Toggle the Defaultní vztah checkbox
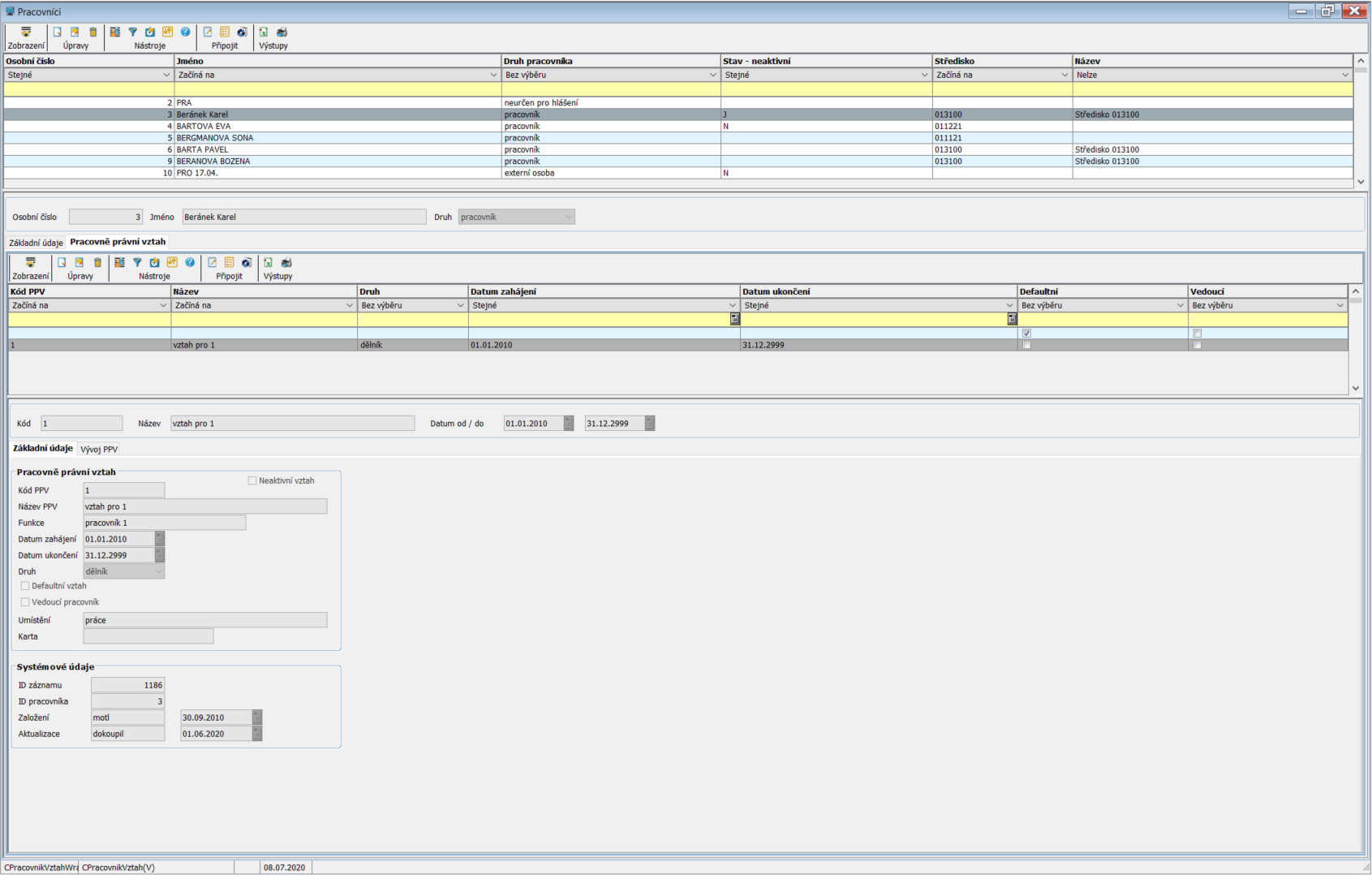This screenshot has width=1372, height=875. pyautogui.click(x=25, y=586)
